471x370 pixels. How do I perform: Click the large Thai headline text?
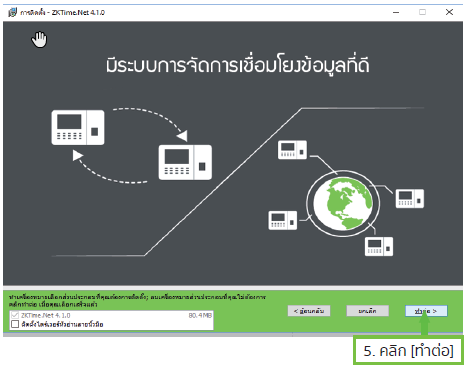pos(237,65)
